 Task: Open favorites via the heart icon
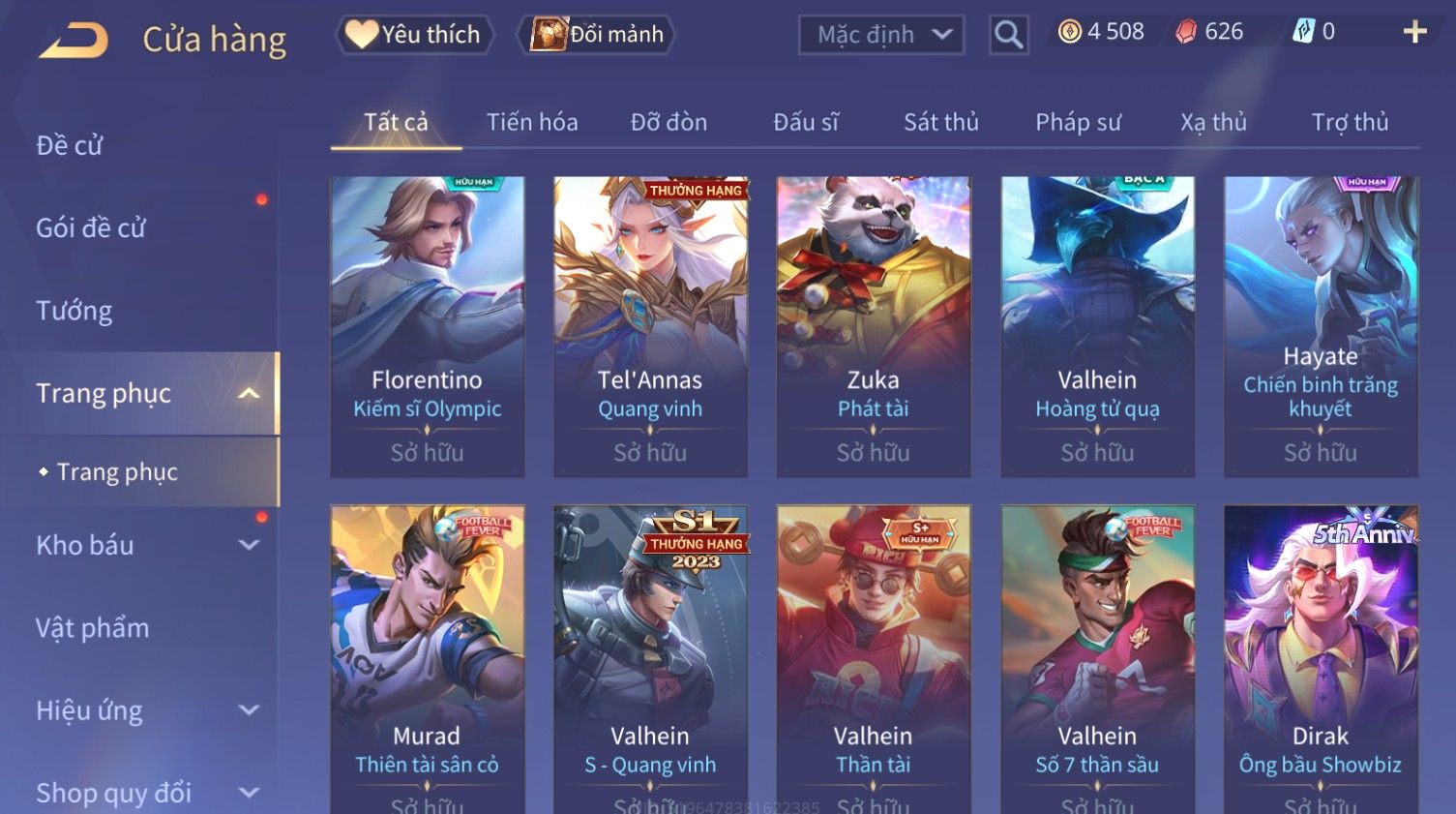point(362,34)
